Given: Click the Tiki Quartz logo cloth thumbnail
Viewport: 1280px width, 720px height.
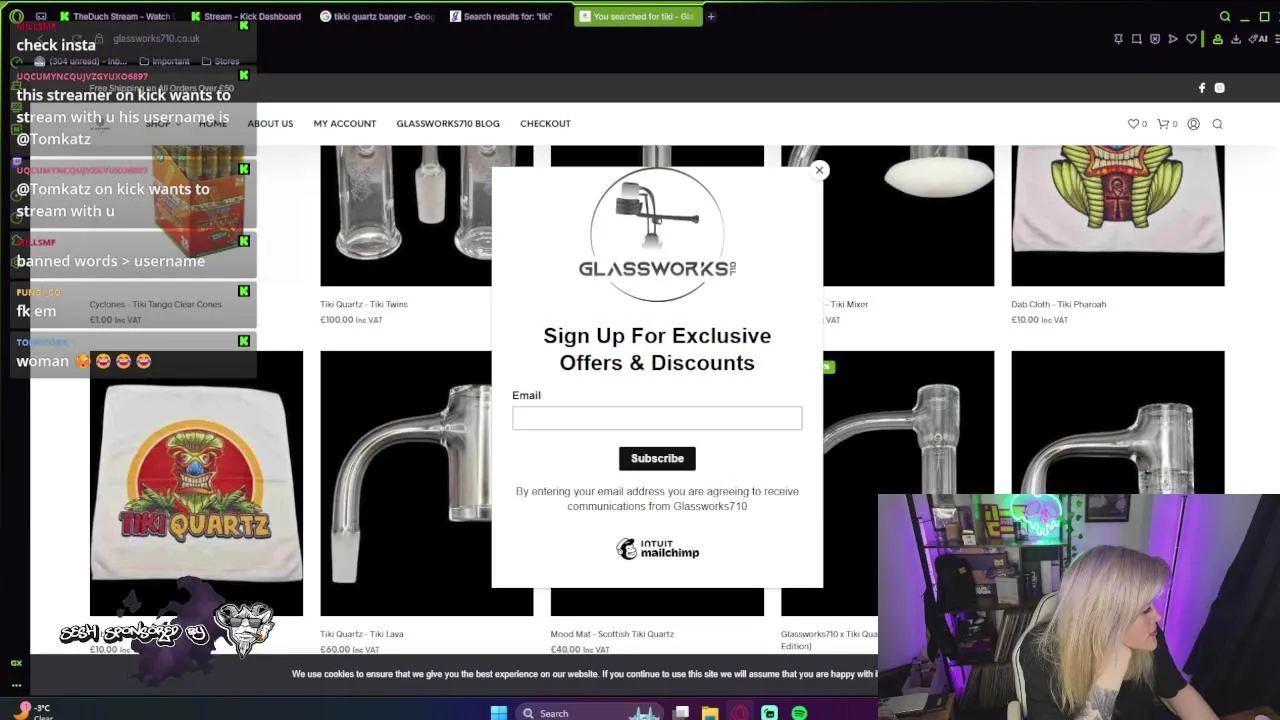Looking at the screenshot, I should pos(196,483).
